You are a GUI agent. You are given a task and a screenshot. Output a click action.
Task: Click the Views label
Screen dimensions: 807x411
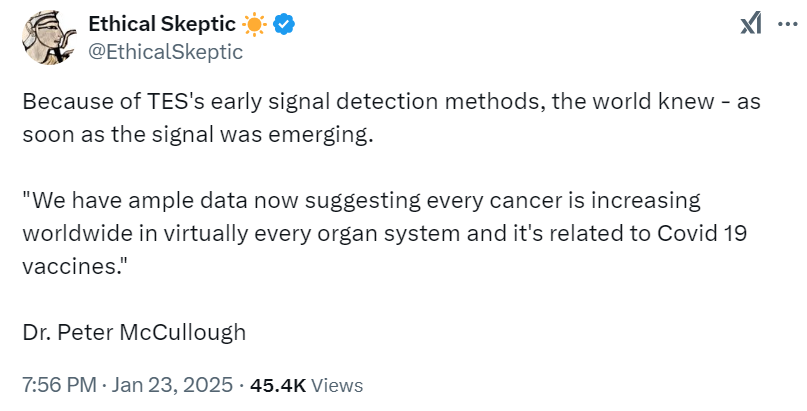(x=338, y=385)
